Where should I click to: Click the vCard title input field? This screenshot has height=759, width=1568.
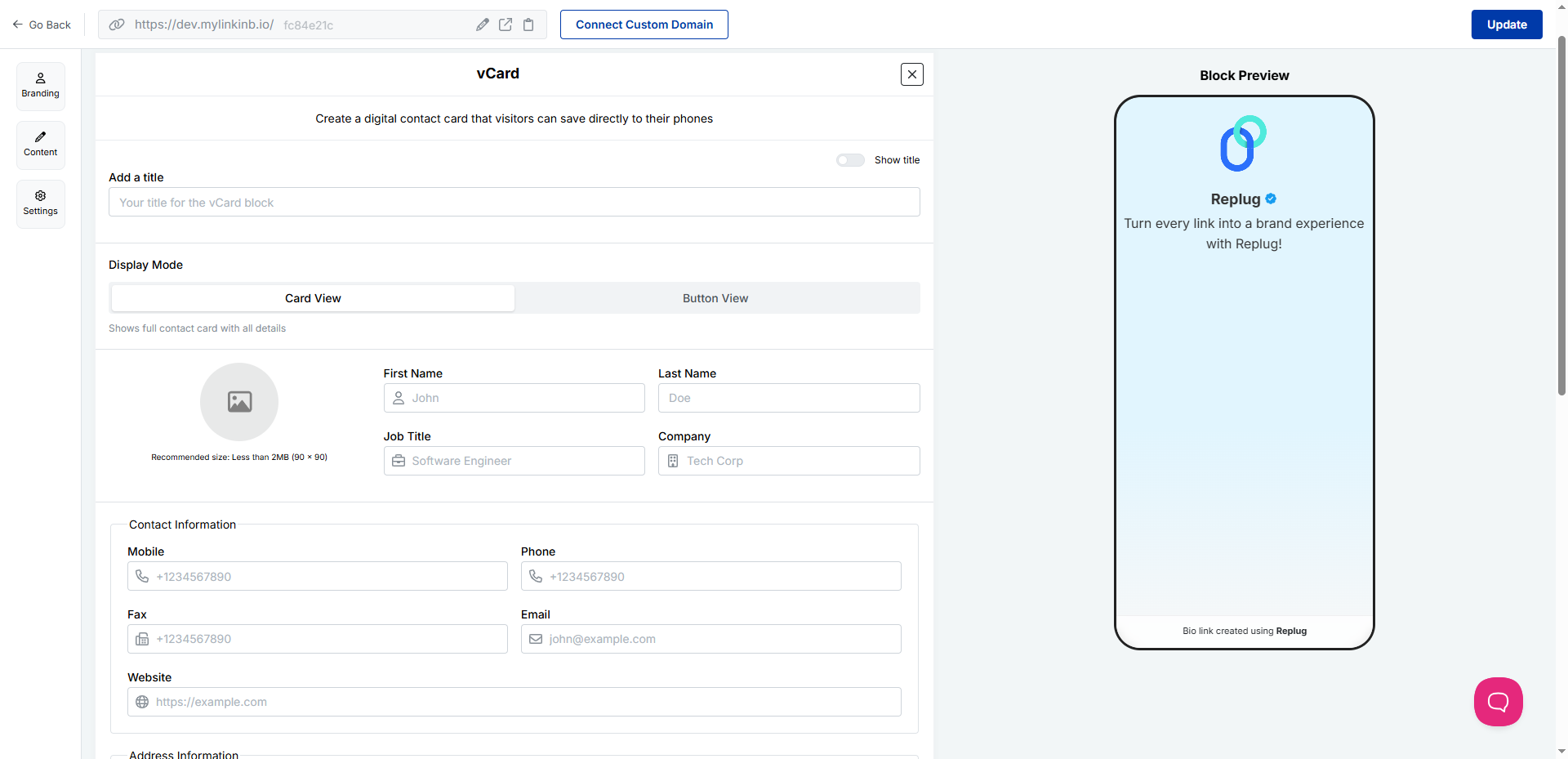[514, 203]
